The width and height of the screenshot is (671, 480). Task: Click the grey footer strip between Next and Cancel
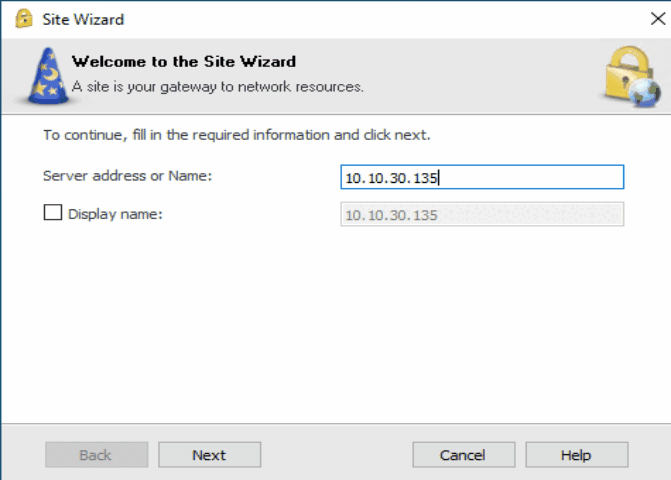(x=336, y=455)
